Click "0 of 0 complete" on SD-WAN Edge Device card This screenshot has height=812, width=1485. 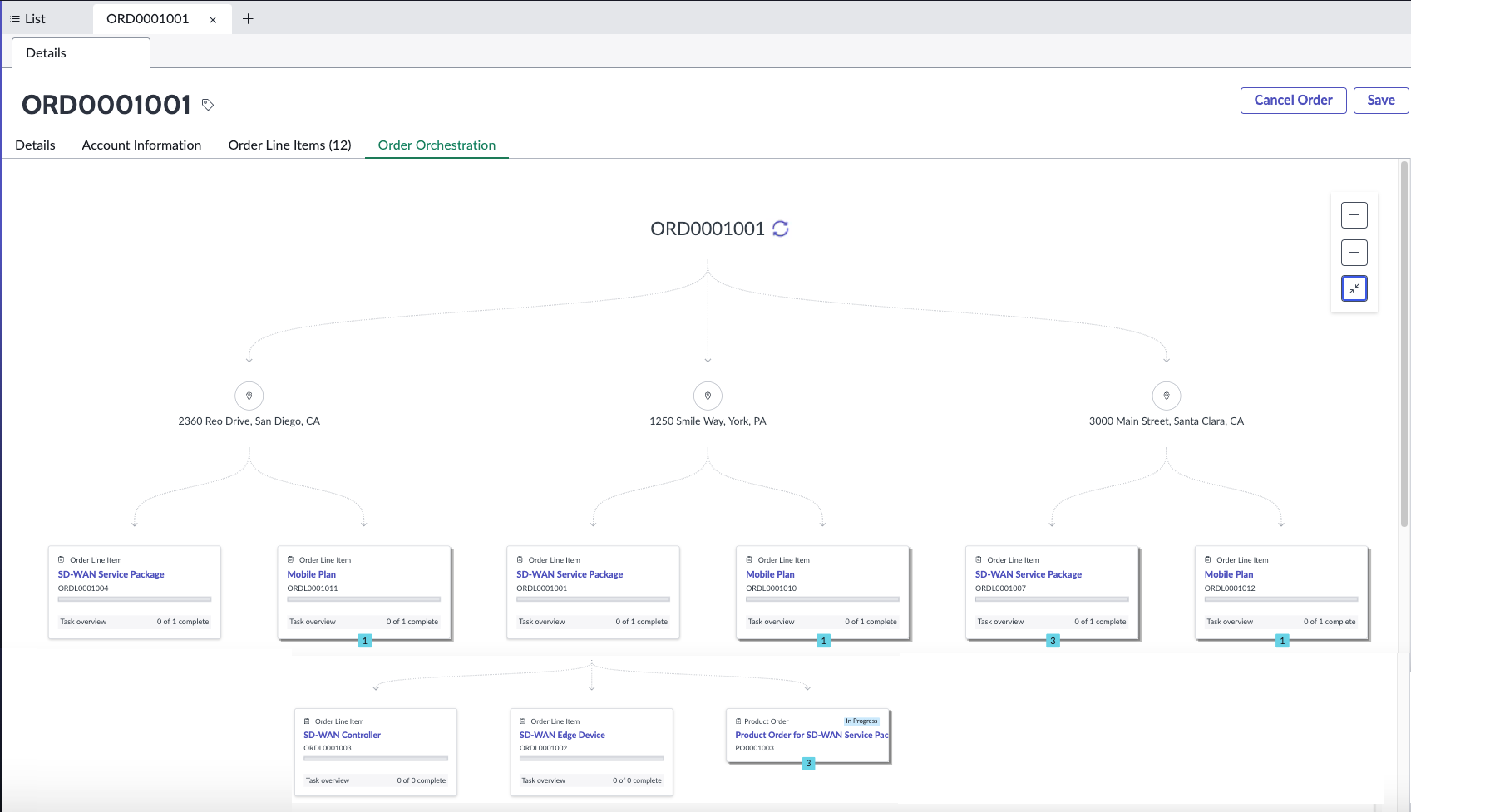638,780
